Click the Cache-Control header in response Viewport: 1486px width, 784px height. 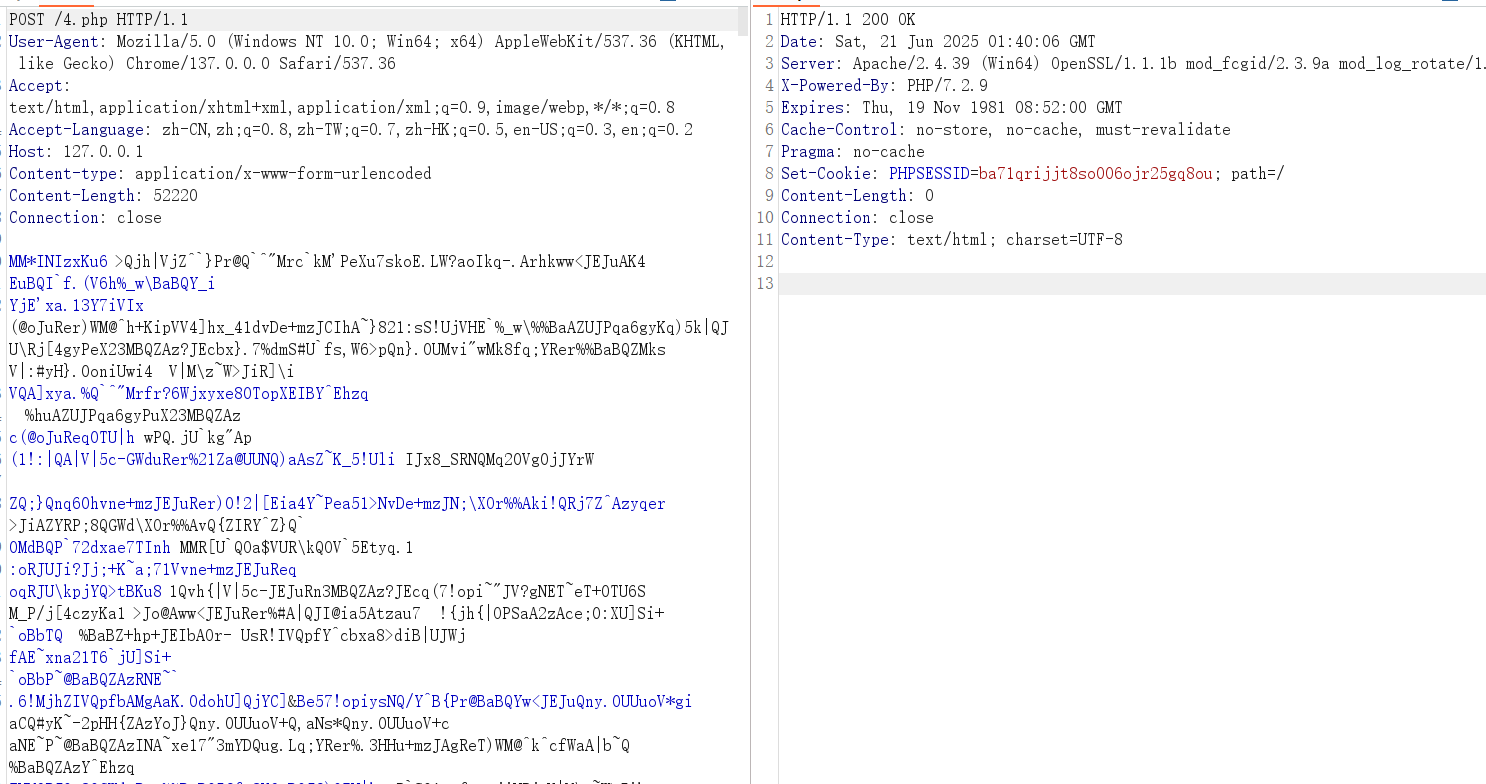click(x=1005, y=130)
